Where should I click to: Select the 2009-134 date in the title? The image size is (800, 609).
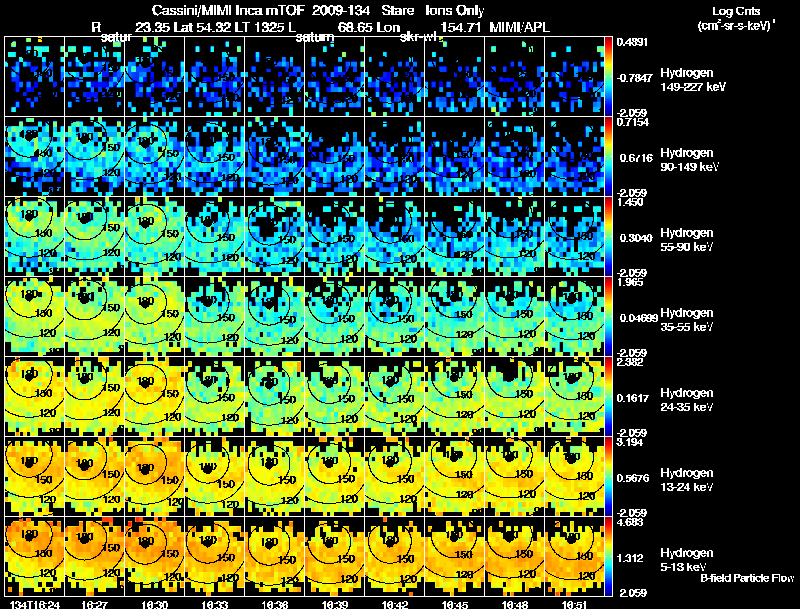click(340, 11)
